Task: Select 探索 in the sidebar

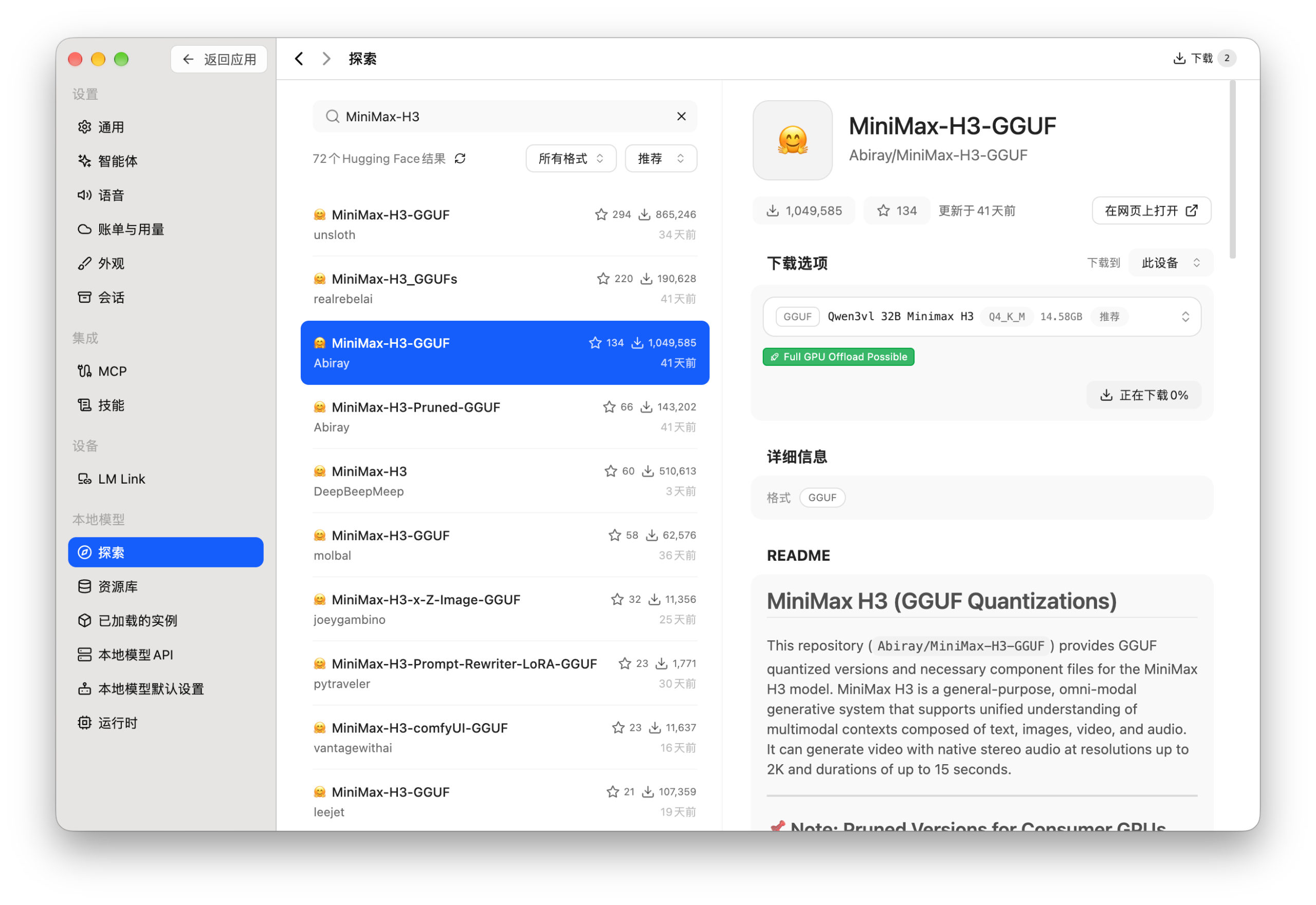Action: tap(165, 552)
